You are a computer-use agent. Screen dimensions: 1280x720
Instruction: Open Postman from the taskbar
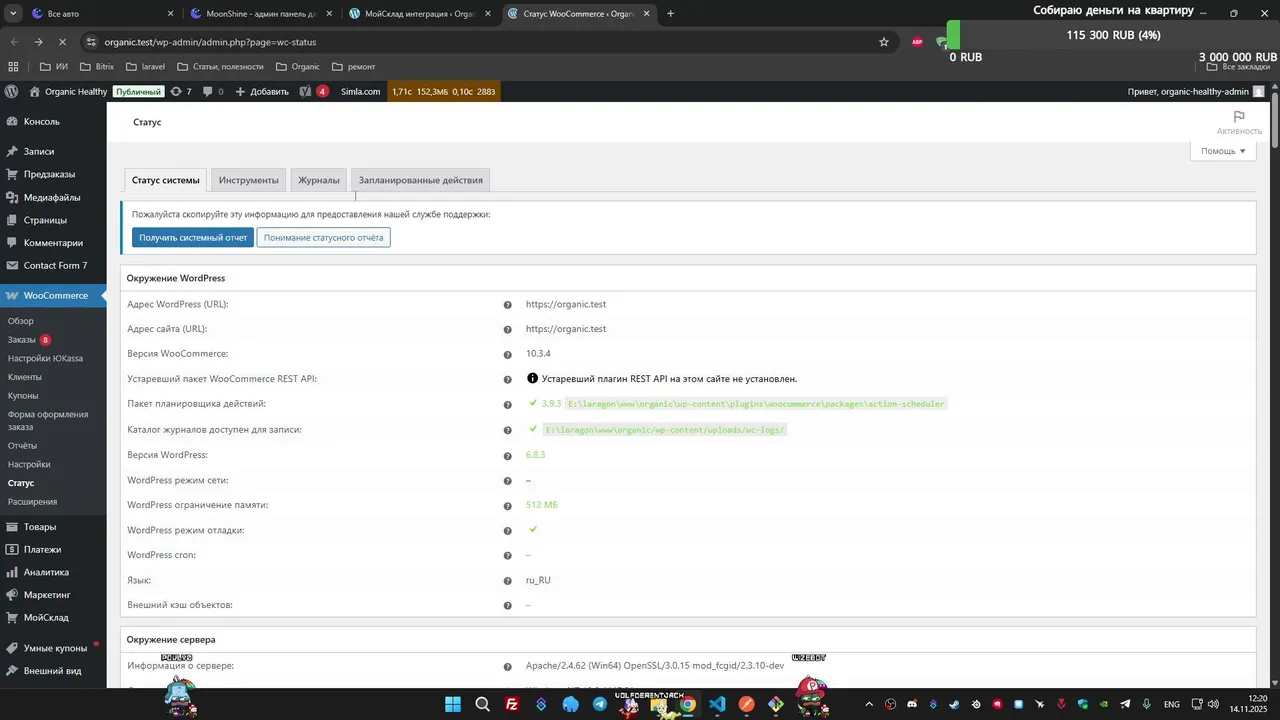tap(746, 704)
